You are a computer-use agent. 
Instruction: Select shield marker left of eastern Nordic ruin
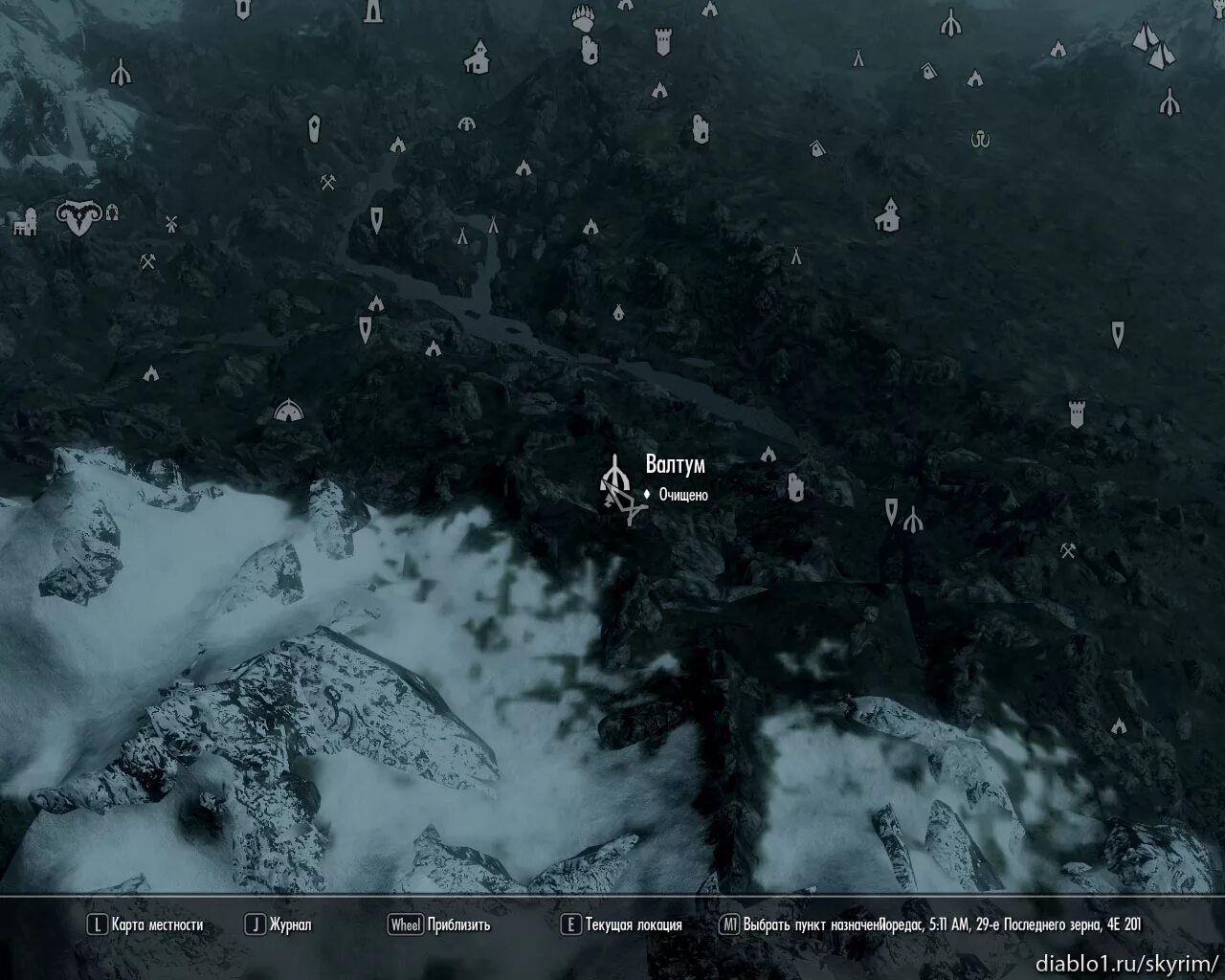892,511
